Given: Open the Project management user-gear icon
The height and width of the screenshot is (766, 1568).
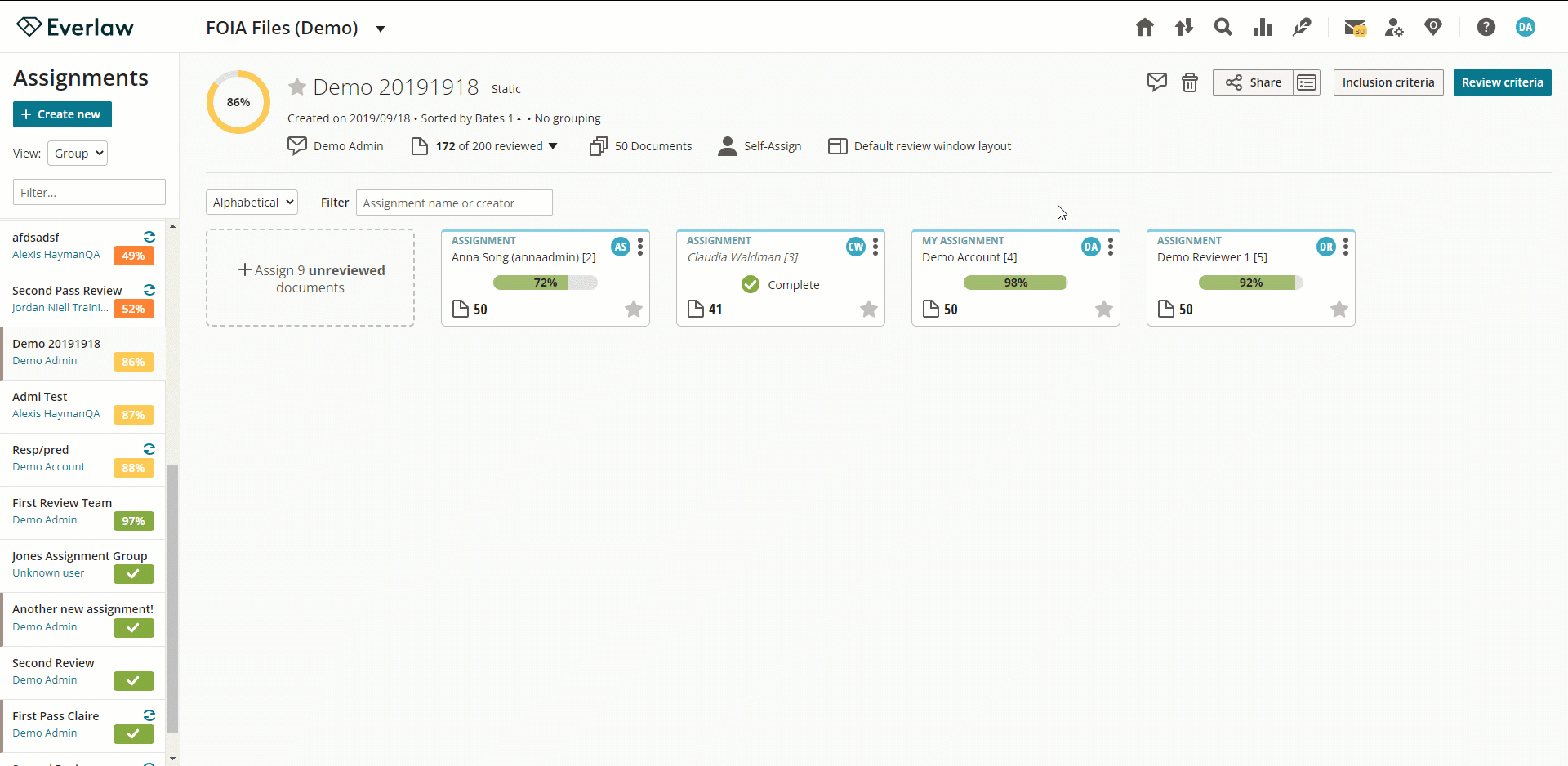Looking at the screenshot, I should click(x=1394, y=28).
